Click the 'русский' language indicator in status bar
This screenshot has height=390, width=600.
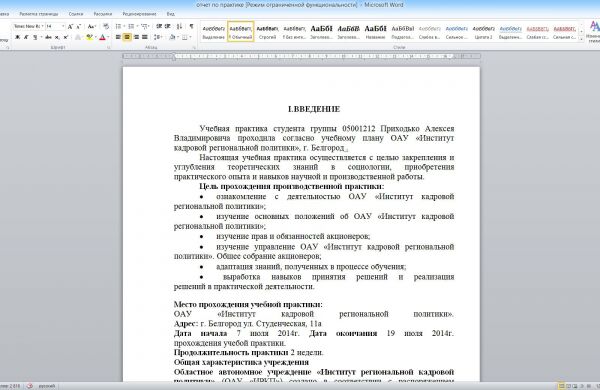(47, 386)
